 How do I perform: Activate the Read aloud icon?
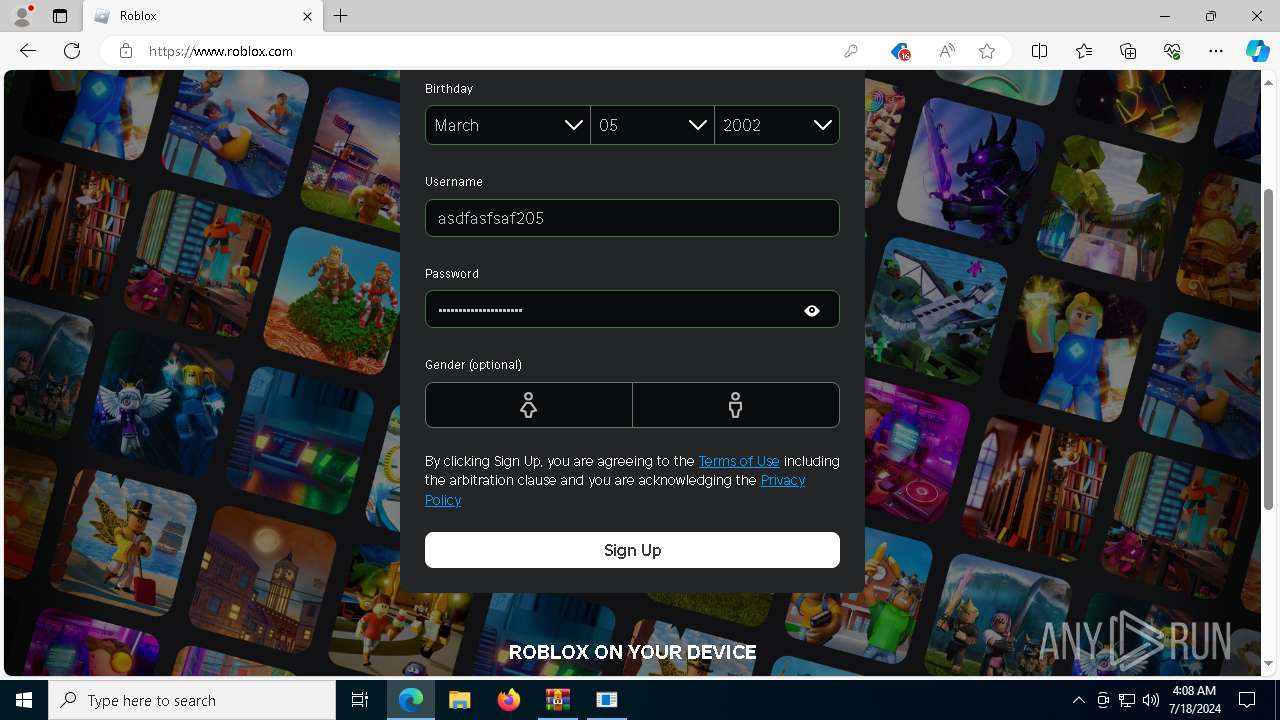(x=946, y=51)
